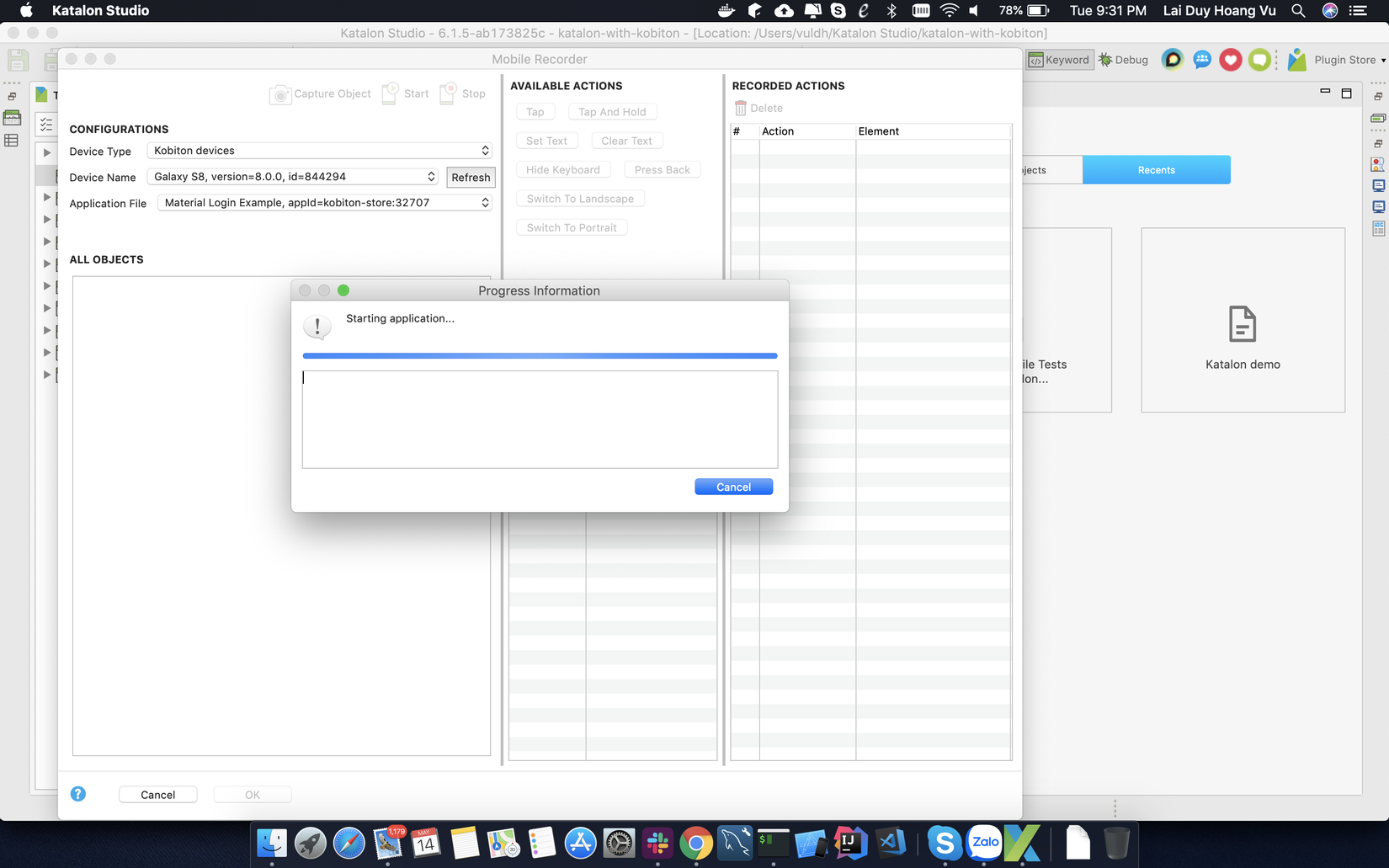The image size is (1389, 868).
Task: Open the Katalon Studio menu
Action: point(100,10)
